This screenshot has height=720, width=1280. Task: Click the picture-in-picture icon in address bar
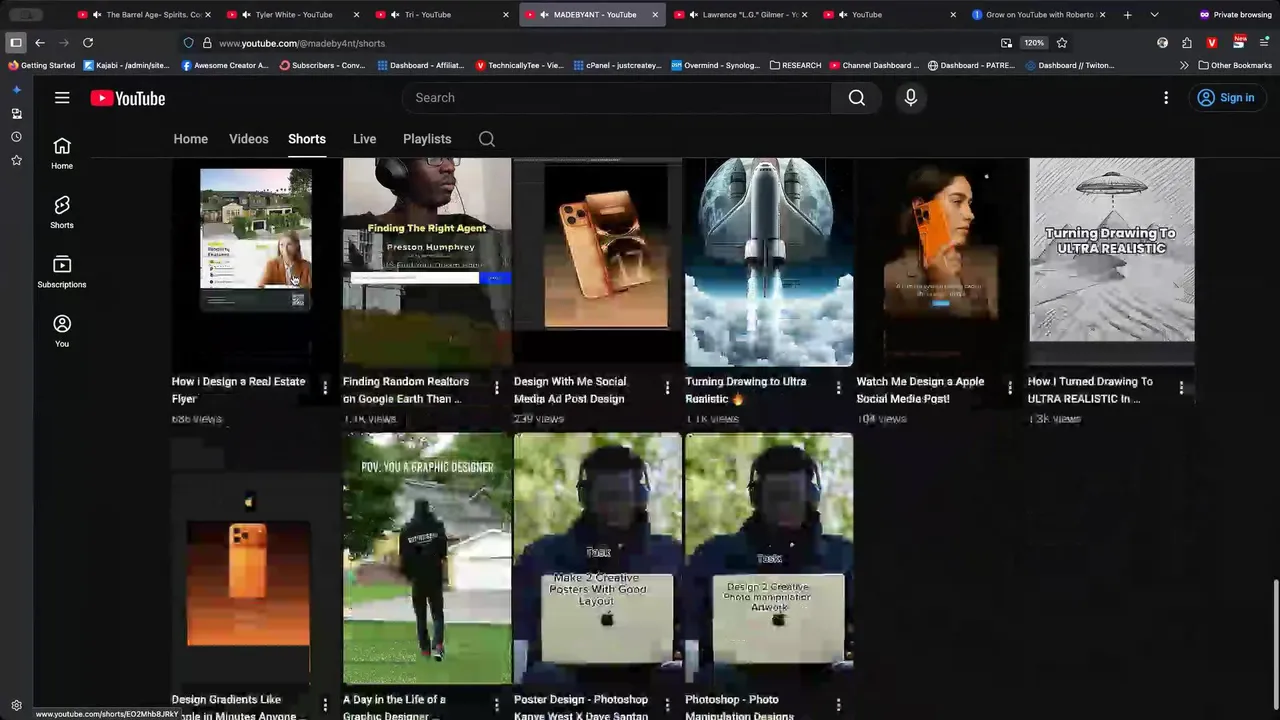(x=1006, y=43)
